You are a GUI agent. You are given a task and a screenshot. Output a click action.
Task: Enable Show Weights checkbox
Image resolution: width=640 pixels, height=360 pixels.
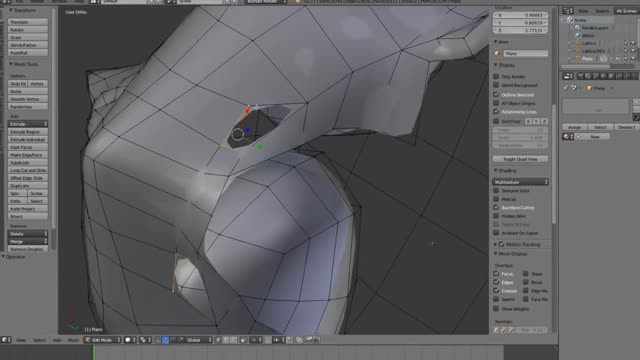(x=496, y=309)
